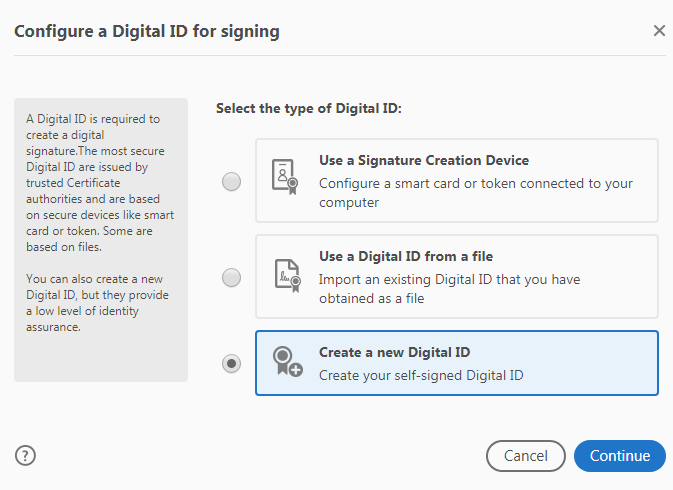The width and height of the screenshot is (673, 490).
Task: Click the ribbon-plus icon for new Digital ID
Action: pyautogui.click(x=288, y=363)
